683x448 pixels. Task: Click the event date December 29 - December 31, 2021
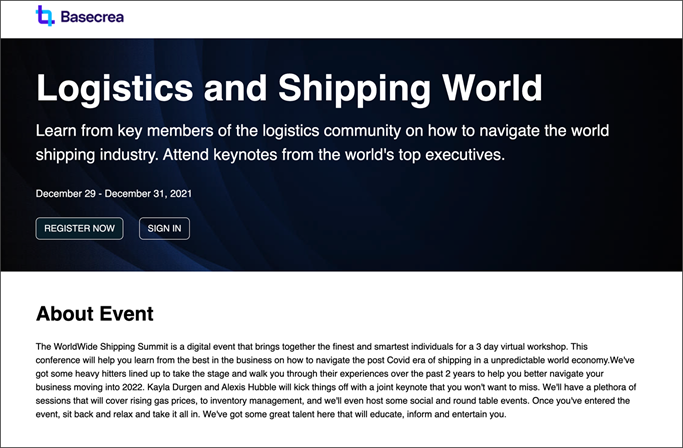[114, 193]
